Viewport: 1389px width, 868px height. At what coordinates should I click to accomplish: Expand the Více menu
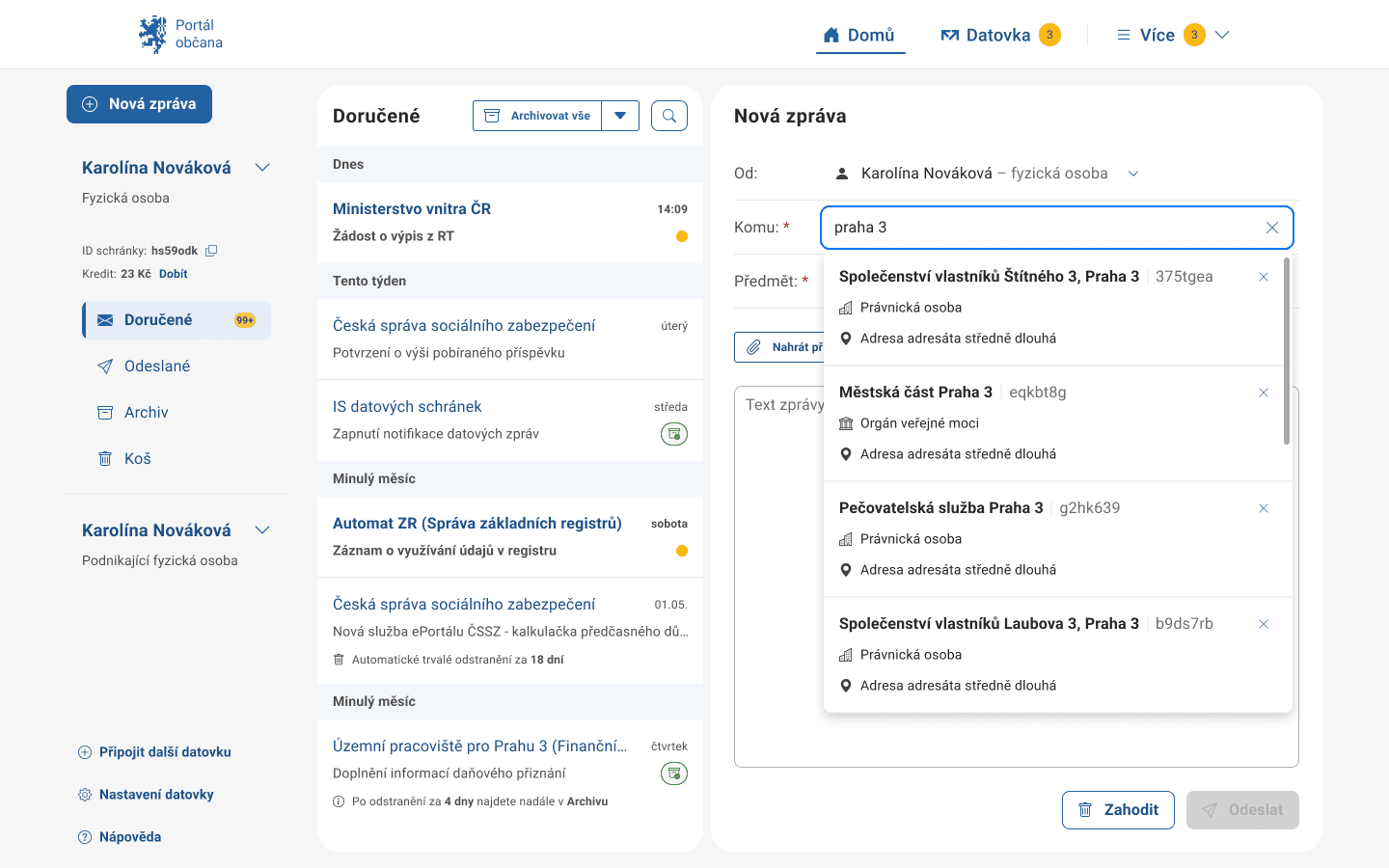[x=1172, y=35]
